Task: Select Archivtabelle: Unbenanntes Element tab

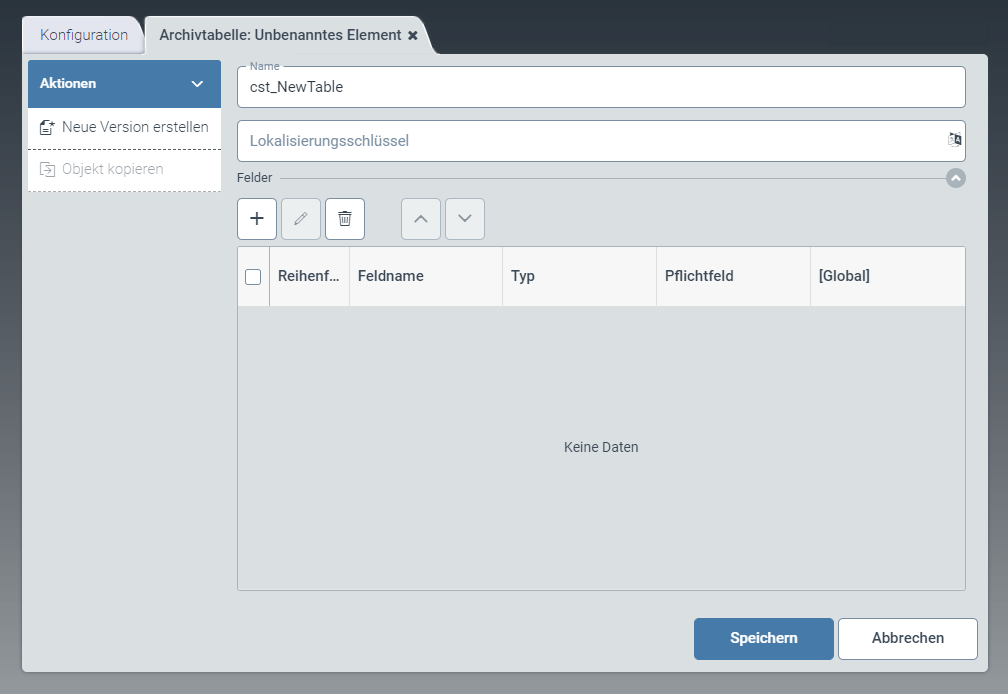Action: (x=279, y=35)
